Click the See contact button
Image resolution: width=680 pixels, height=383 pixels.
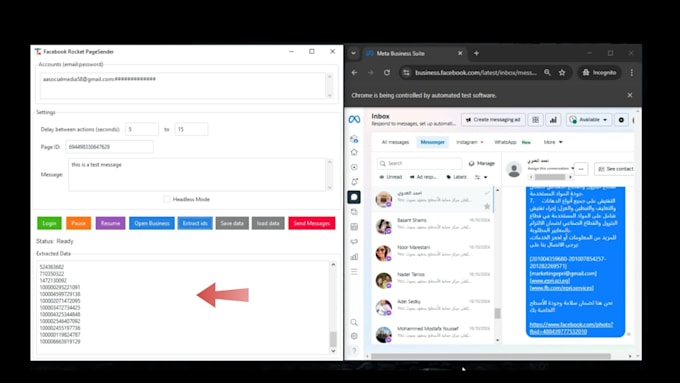tap(616, 169)
